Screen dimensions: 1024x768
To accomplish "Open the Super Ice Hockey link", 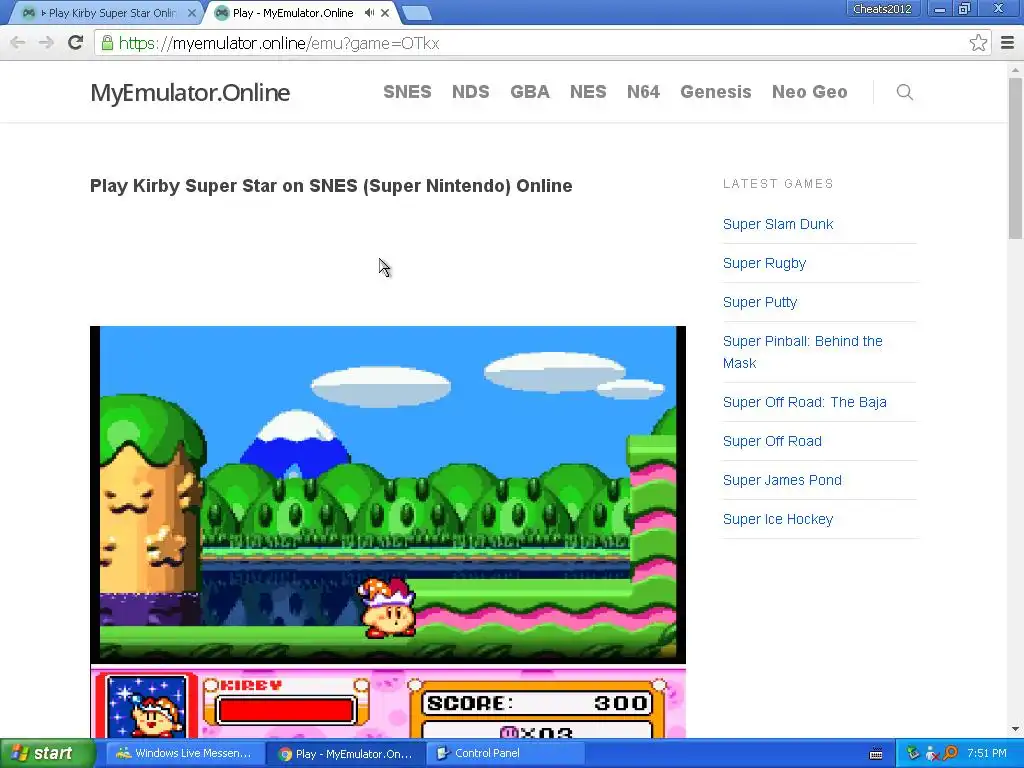I will click(778, 519).
